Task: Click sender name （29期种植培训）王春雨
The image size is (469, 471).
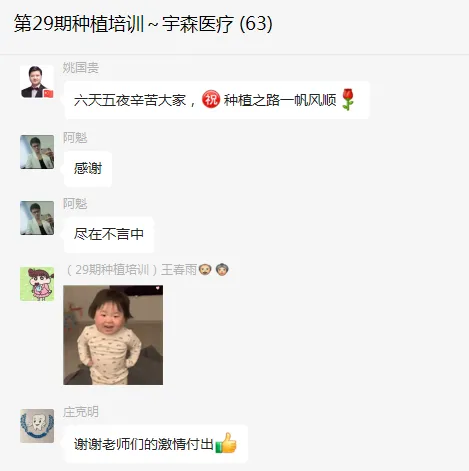Action: (x=131, y=270)
